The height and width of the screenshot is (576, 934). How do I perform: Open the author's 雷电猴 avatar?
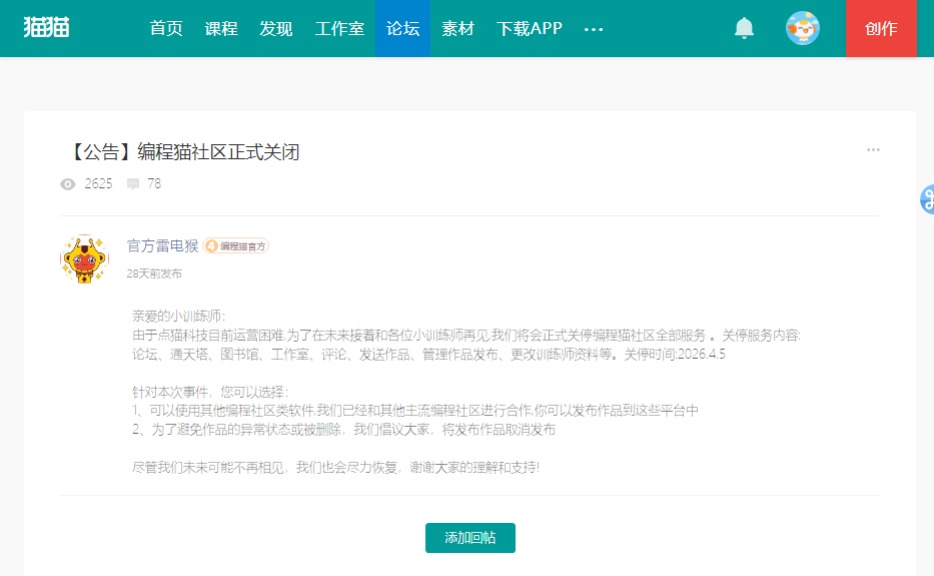click(85, 259)
